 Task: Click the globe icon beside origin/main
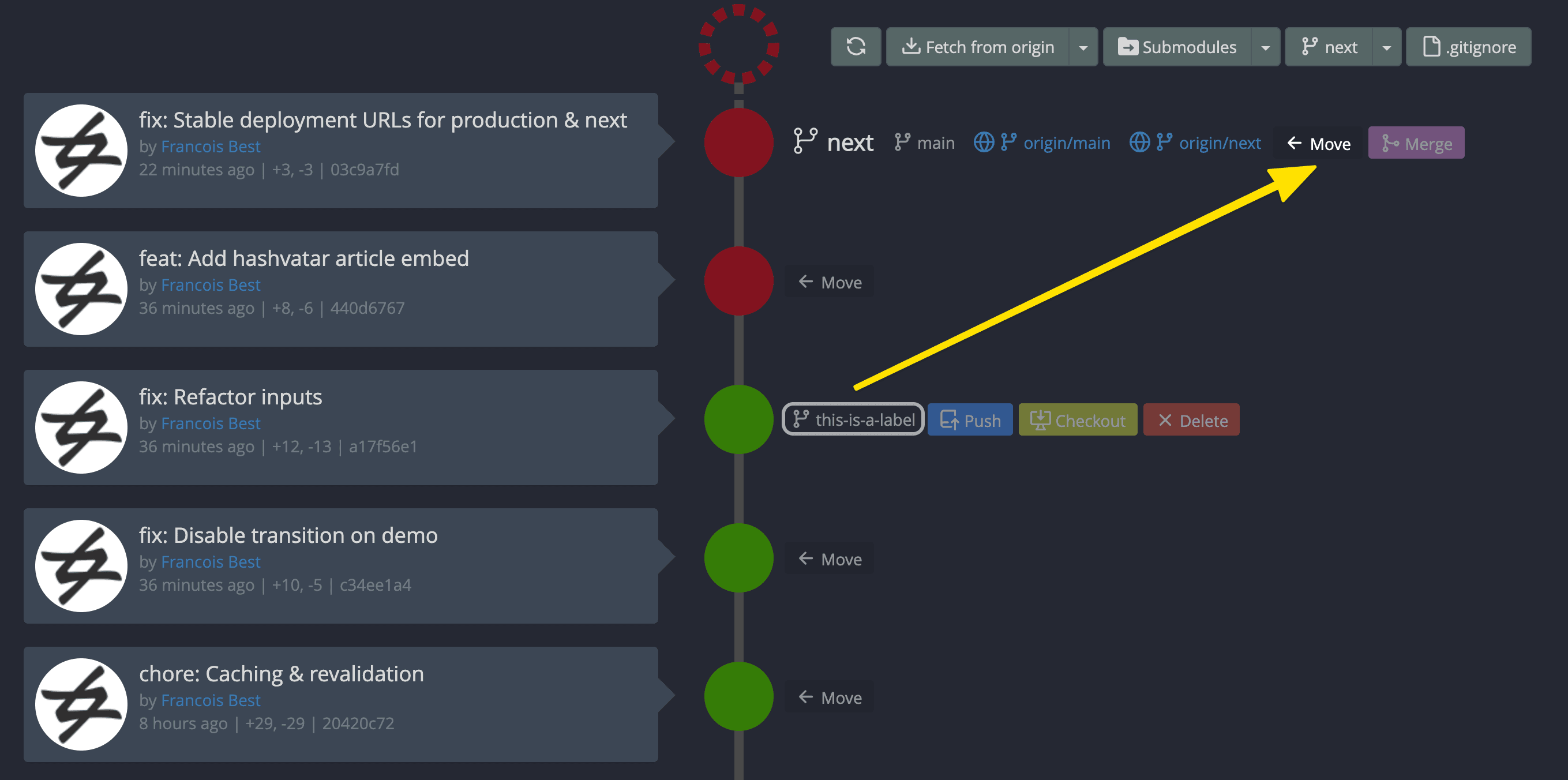click(x=984, y=142)
